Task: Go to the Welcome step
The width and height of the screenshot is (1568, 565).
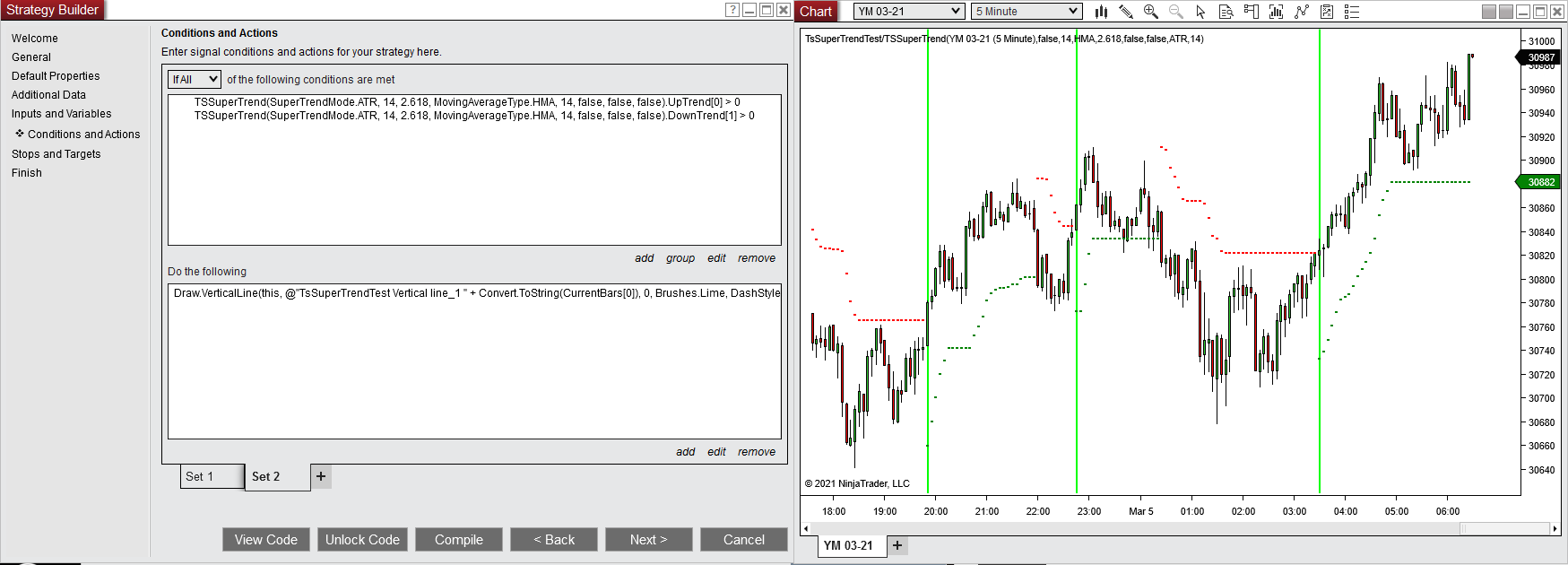Action: 35,39
